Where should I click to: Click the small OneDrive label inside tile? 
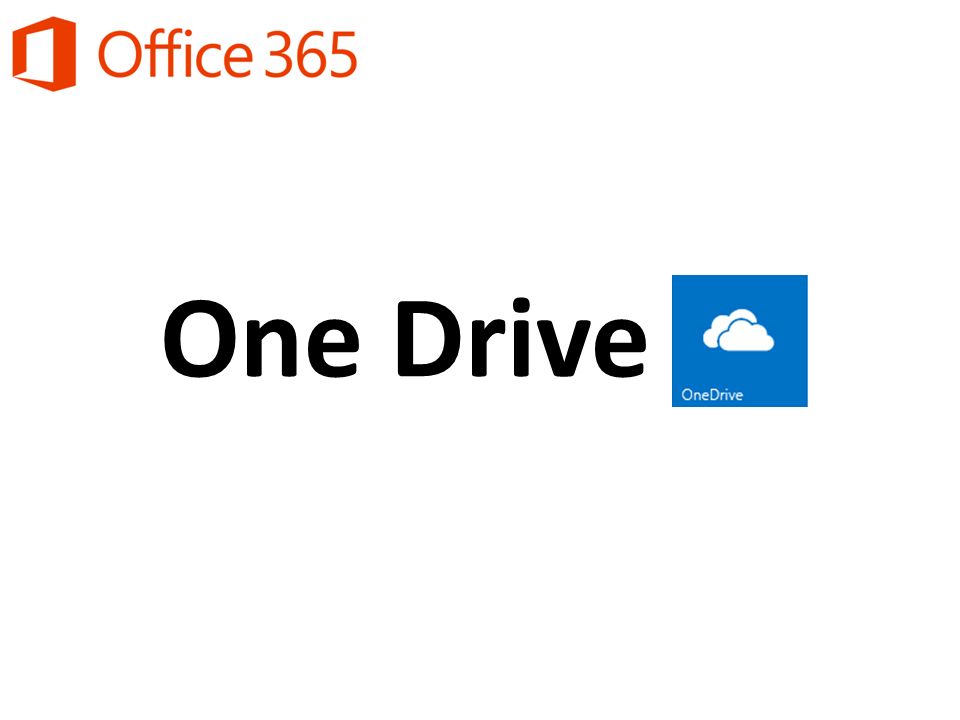click(712, 394)
